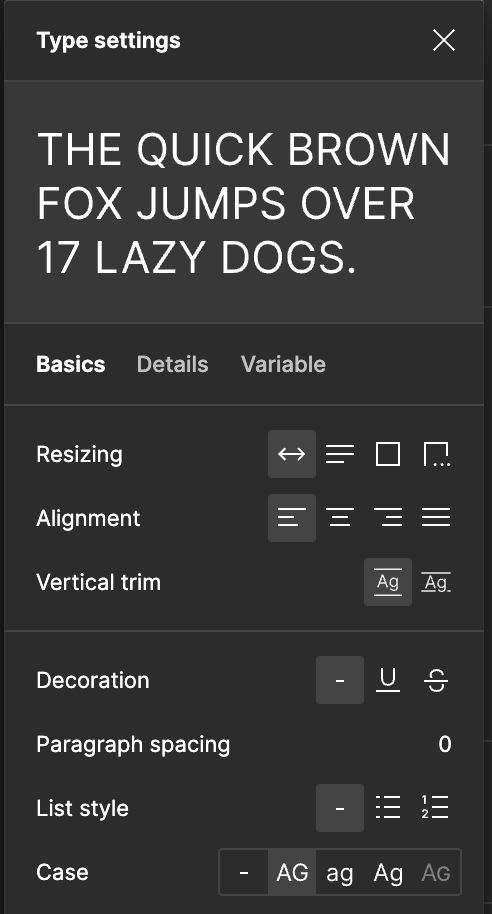This screenshot has width=492, height=914.
Task: Choose numbered list style
Action: pos(436,808)
